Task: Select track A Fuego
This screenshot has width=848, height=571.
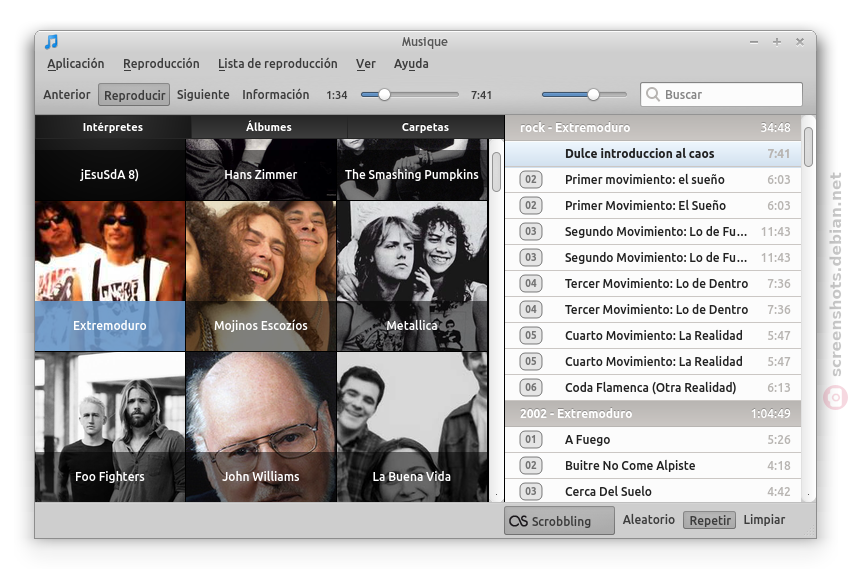Action: [653, 439]
